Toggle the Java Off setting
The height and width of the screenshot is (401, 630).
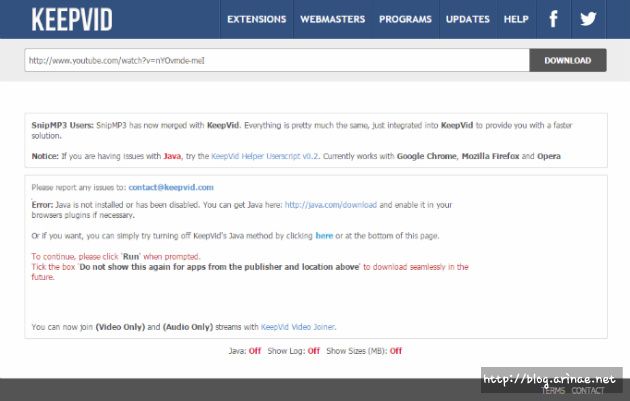point(255,351)
